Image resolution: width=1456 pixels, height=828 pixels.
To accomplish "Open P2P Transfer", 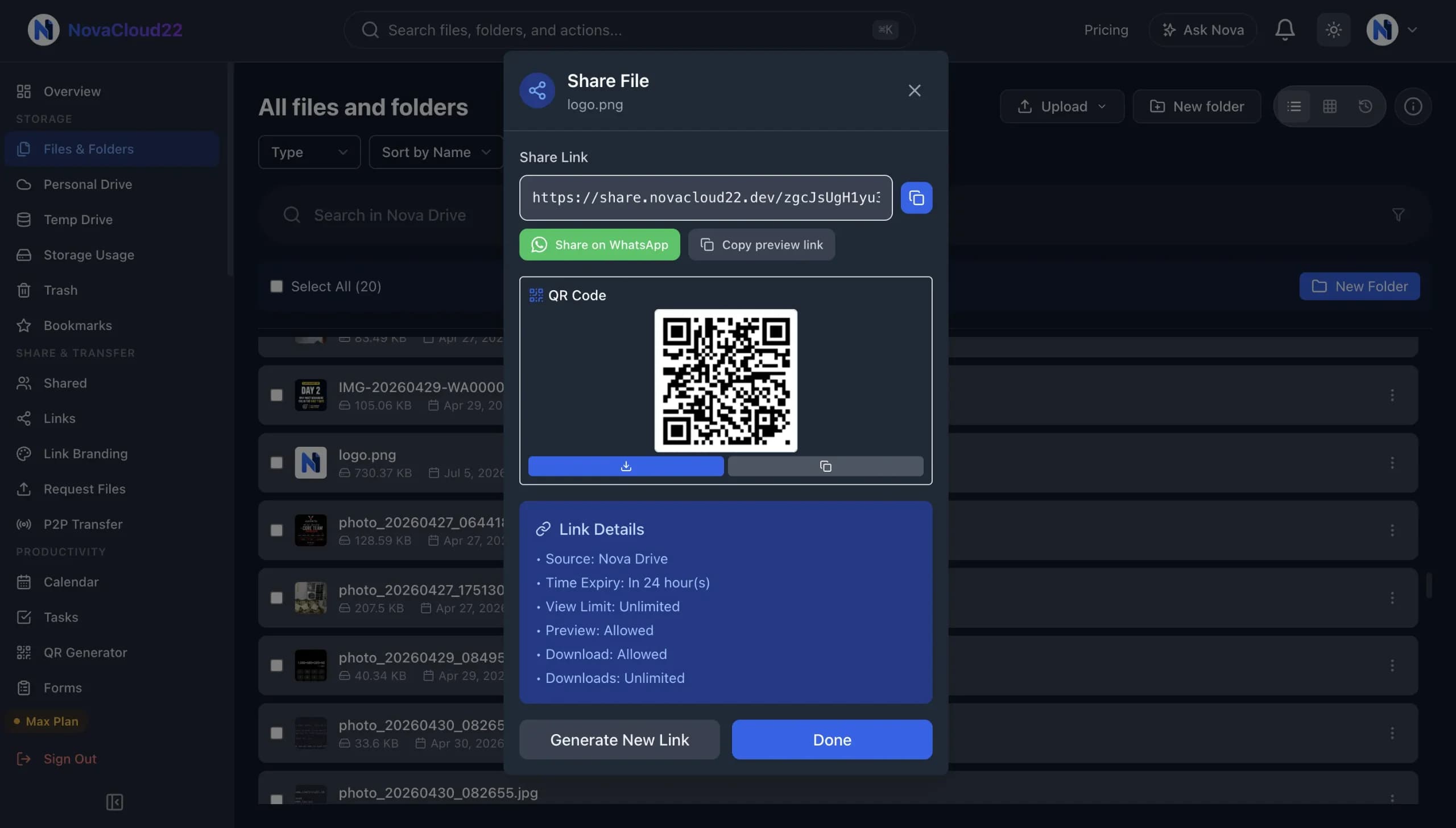I will click(x=111, y=524).
